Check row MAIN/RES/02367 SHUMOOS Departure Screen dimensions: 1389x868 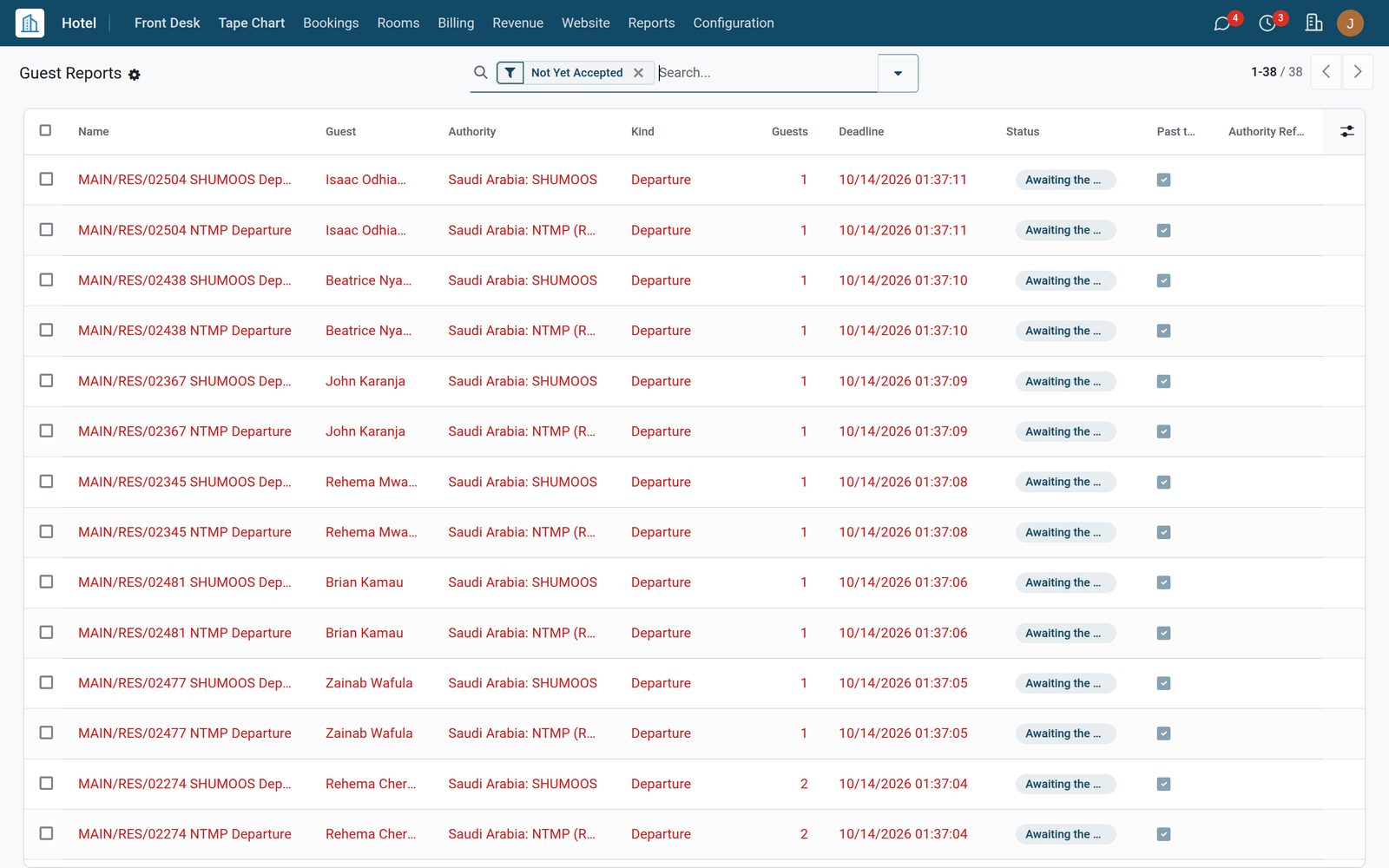pyautogui.click(x=46, y=381)
